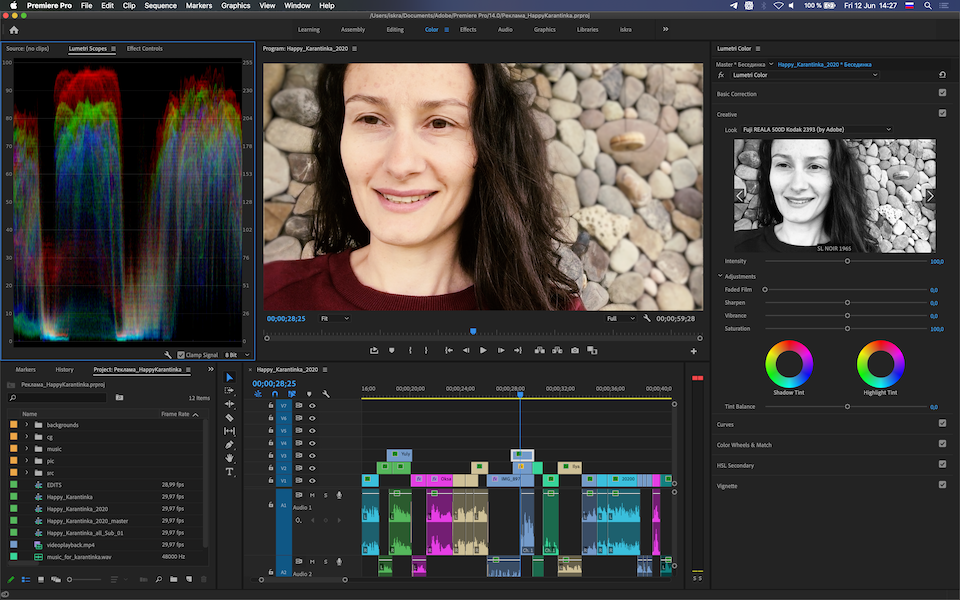This screenshot has height=600, width=960.
Task: Open timeline display settings wrench
Action: point(326,394)
